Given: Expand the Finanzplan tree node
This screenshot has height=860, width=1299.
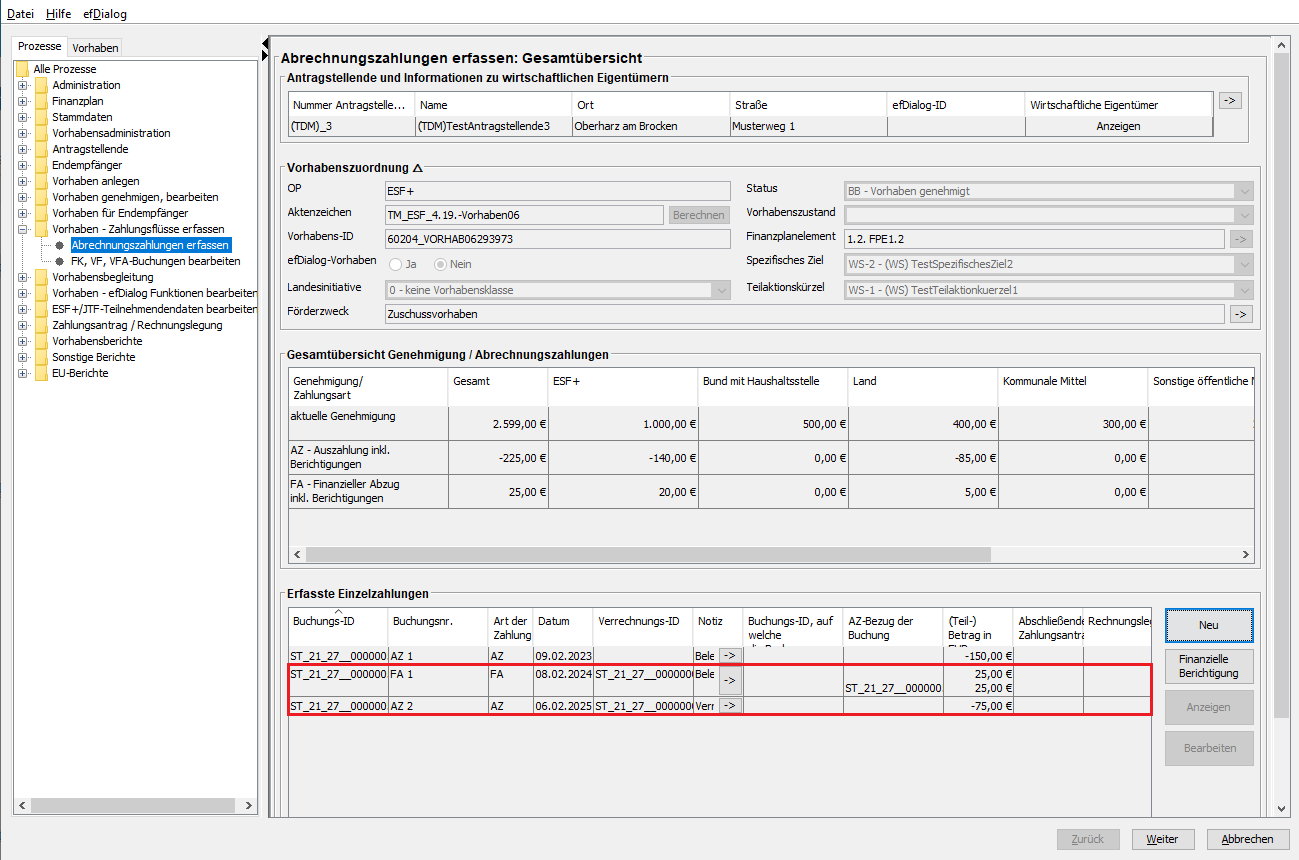Looking at the screenshot, I should tap(23, 101).
